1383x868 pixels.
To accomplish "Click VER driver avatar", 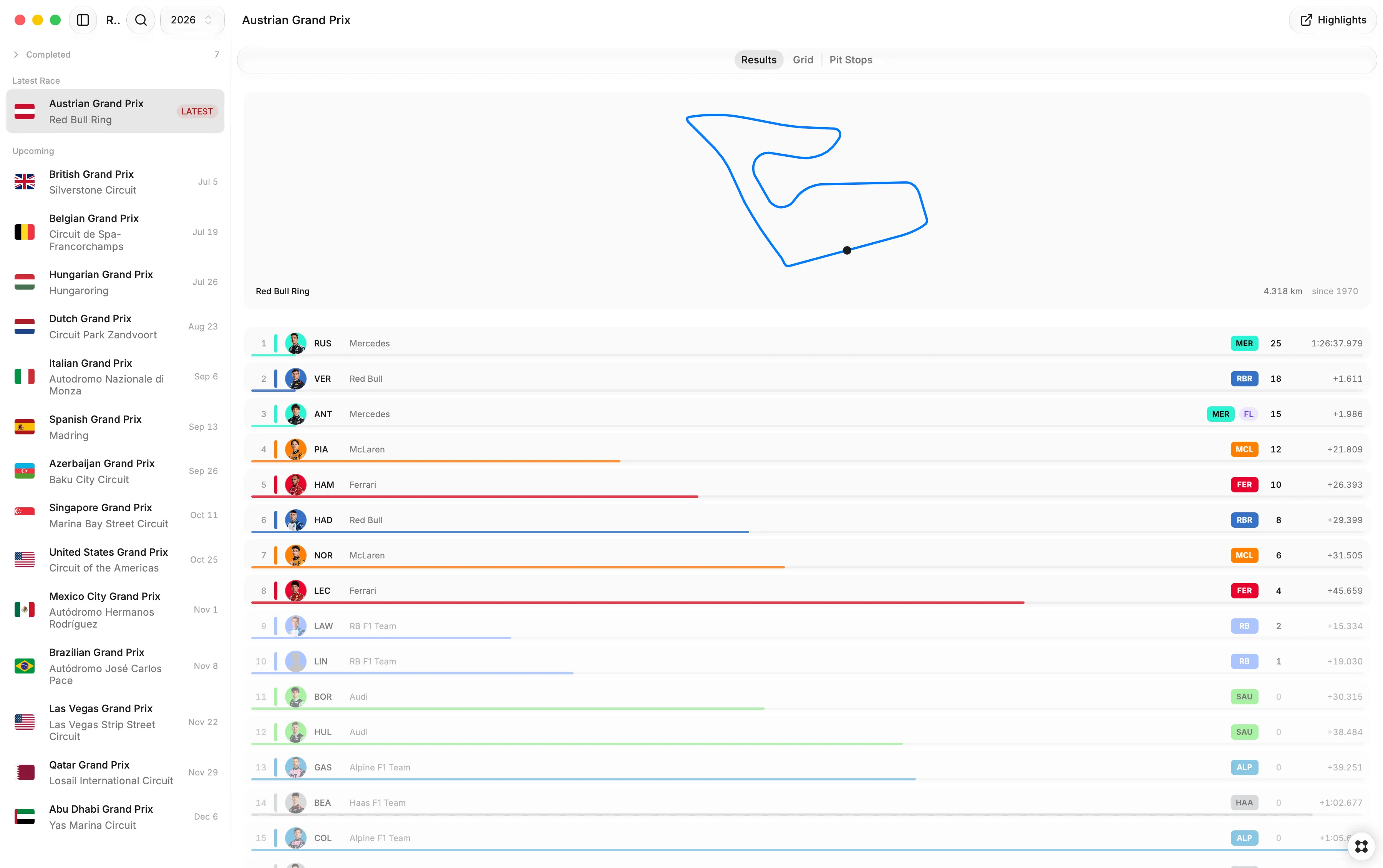I will tap(296, 379).
